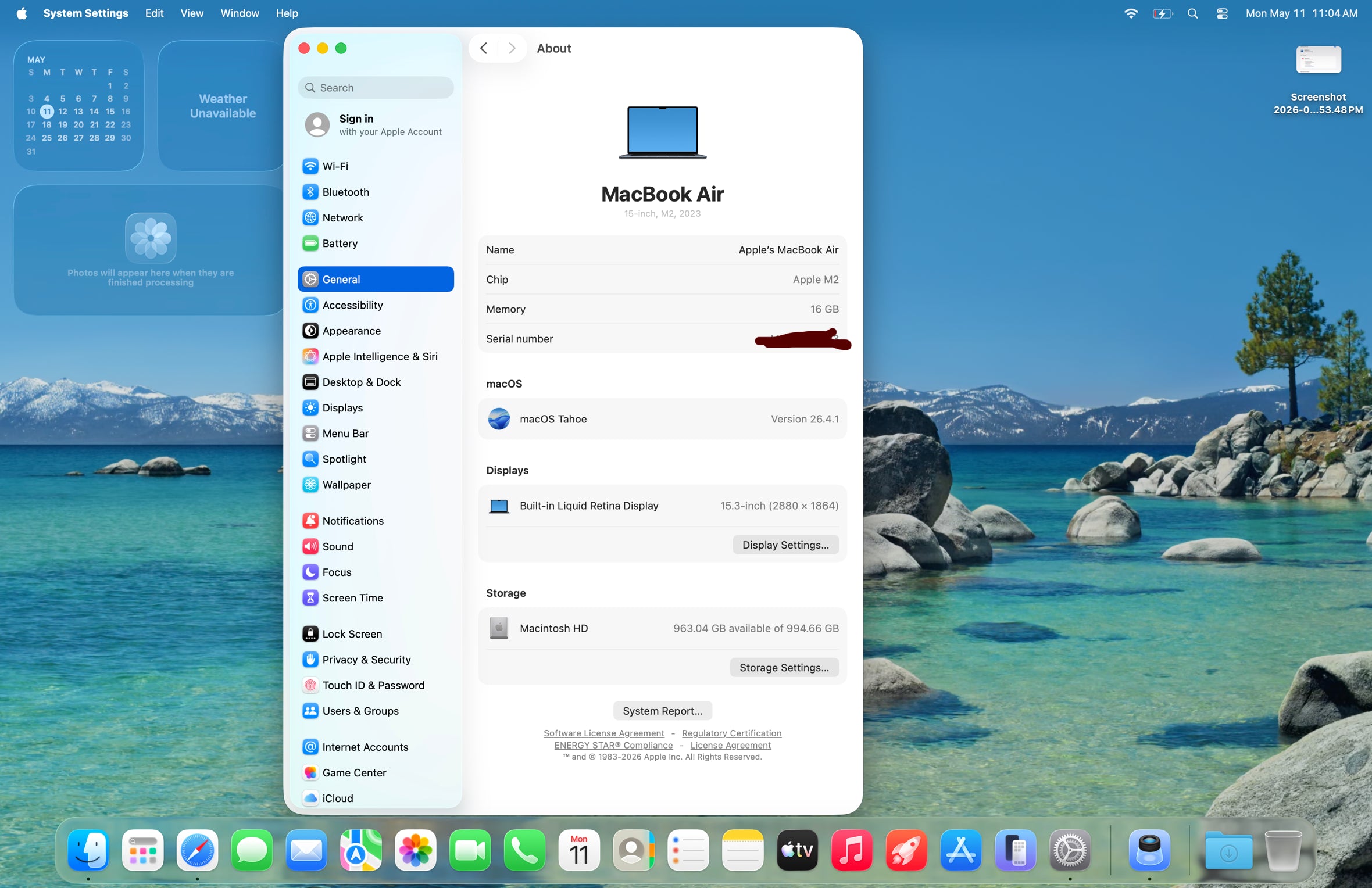Open Privacy & Security settings

pyautogui.click(x=376, y=660)
